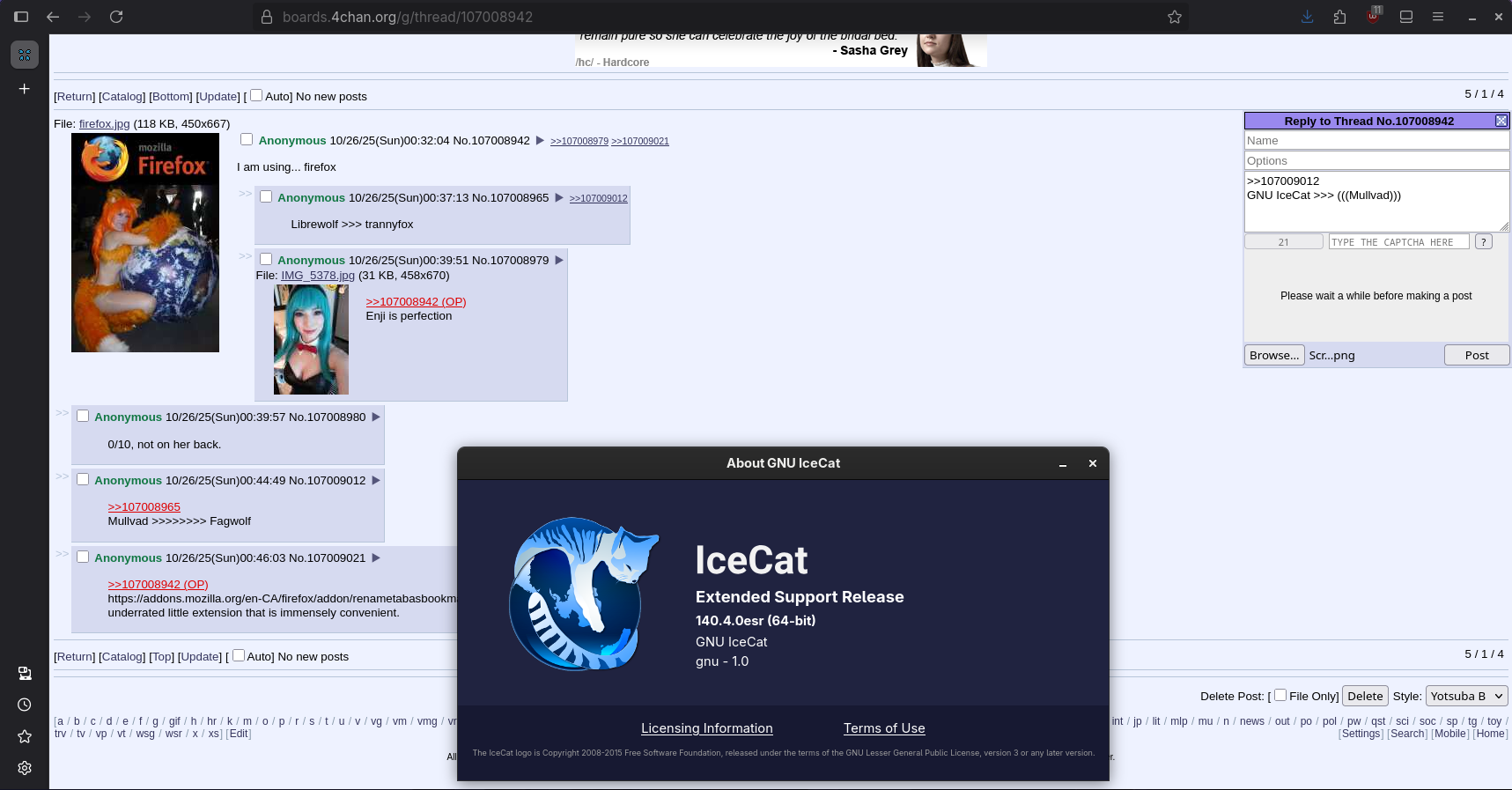This screenshot has width=1512, height=790.
Task: Reload the current 4chan page
Action: 116,17
